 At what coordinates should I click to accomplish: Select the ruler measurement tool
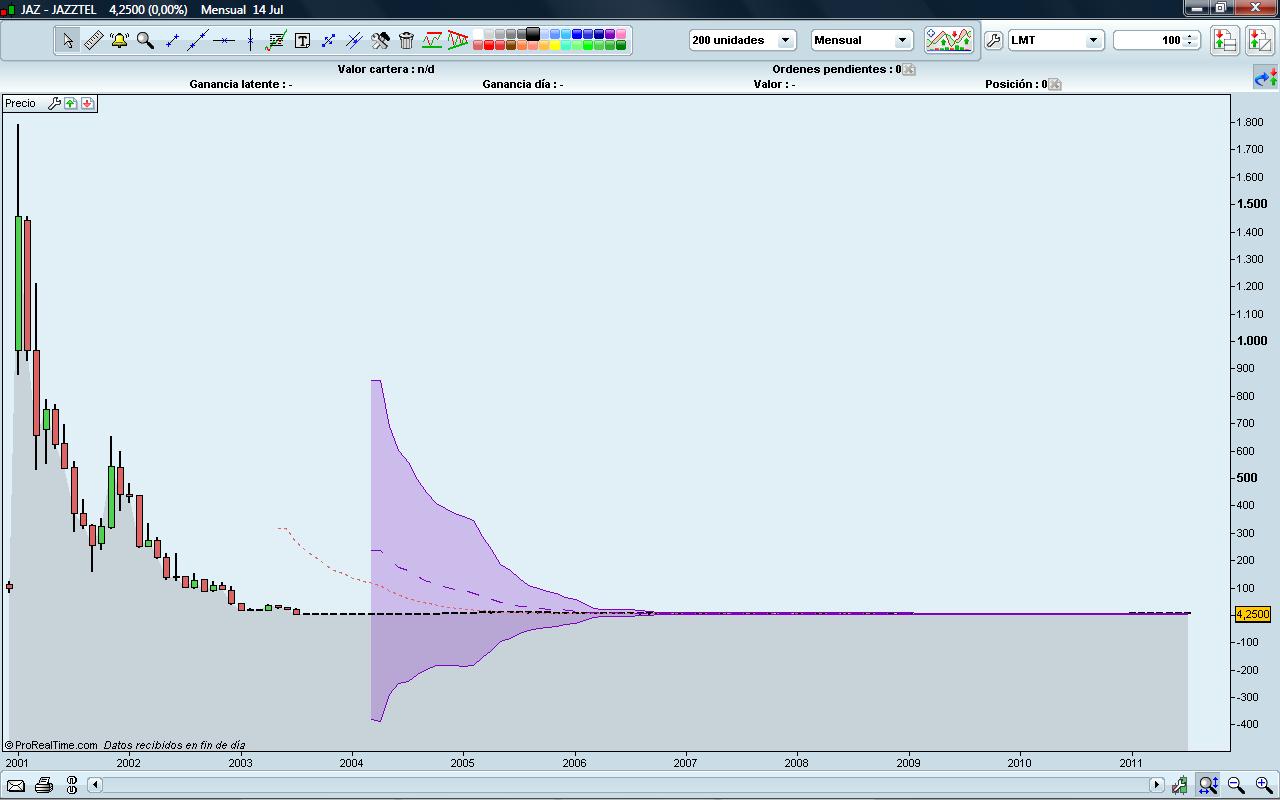[93, 40]
